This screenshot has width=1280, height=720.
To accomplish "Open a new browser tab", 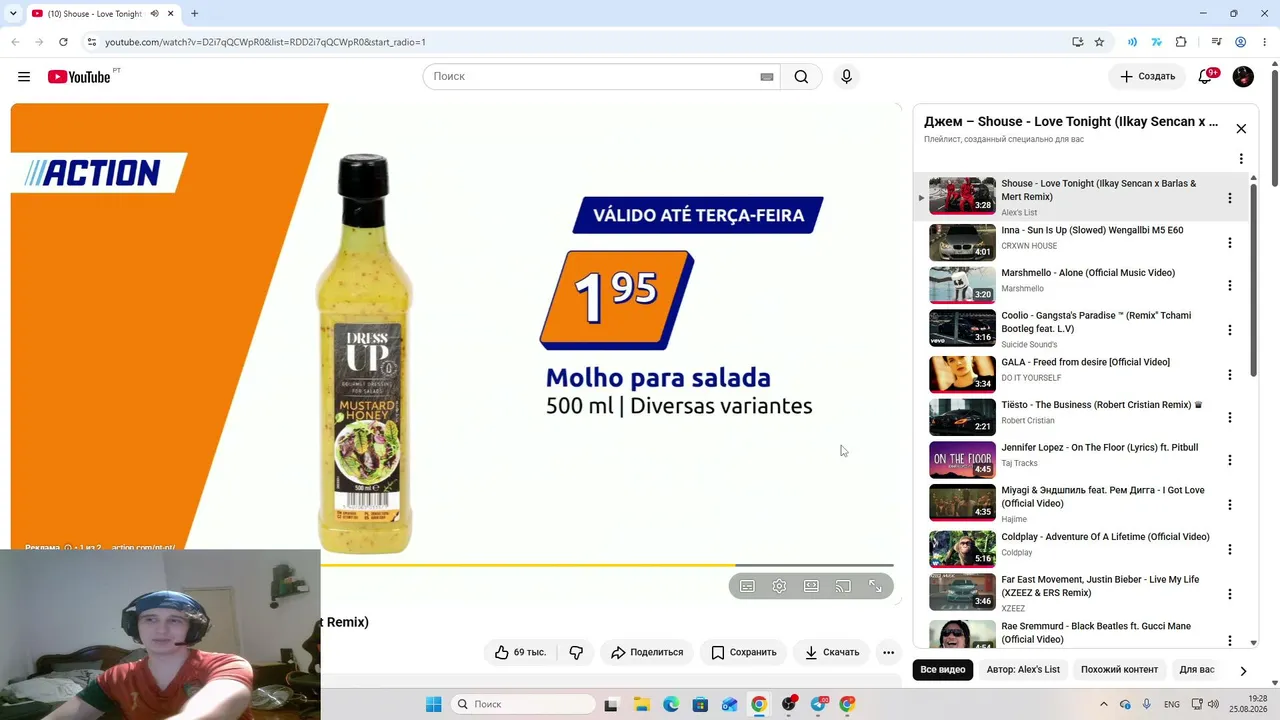I will point(194,14).
